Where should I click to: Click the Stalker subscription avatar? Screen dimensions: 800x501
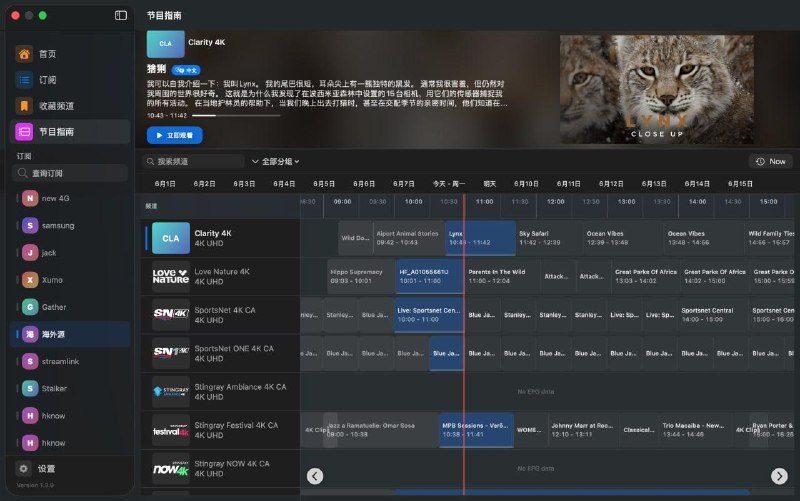click(x=30, y=388)
